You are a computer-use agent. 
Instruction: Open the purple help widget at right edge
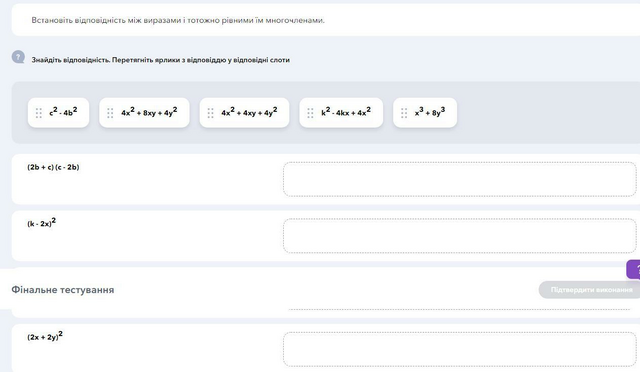[x=633, y=270]
